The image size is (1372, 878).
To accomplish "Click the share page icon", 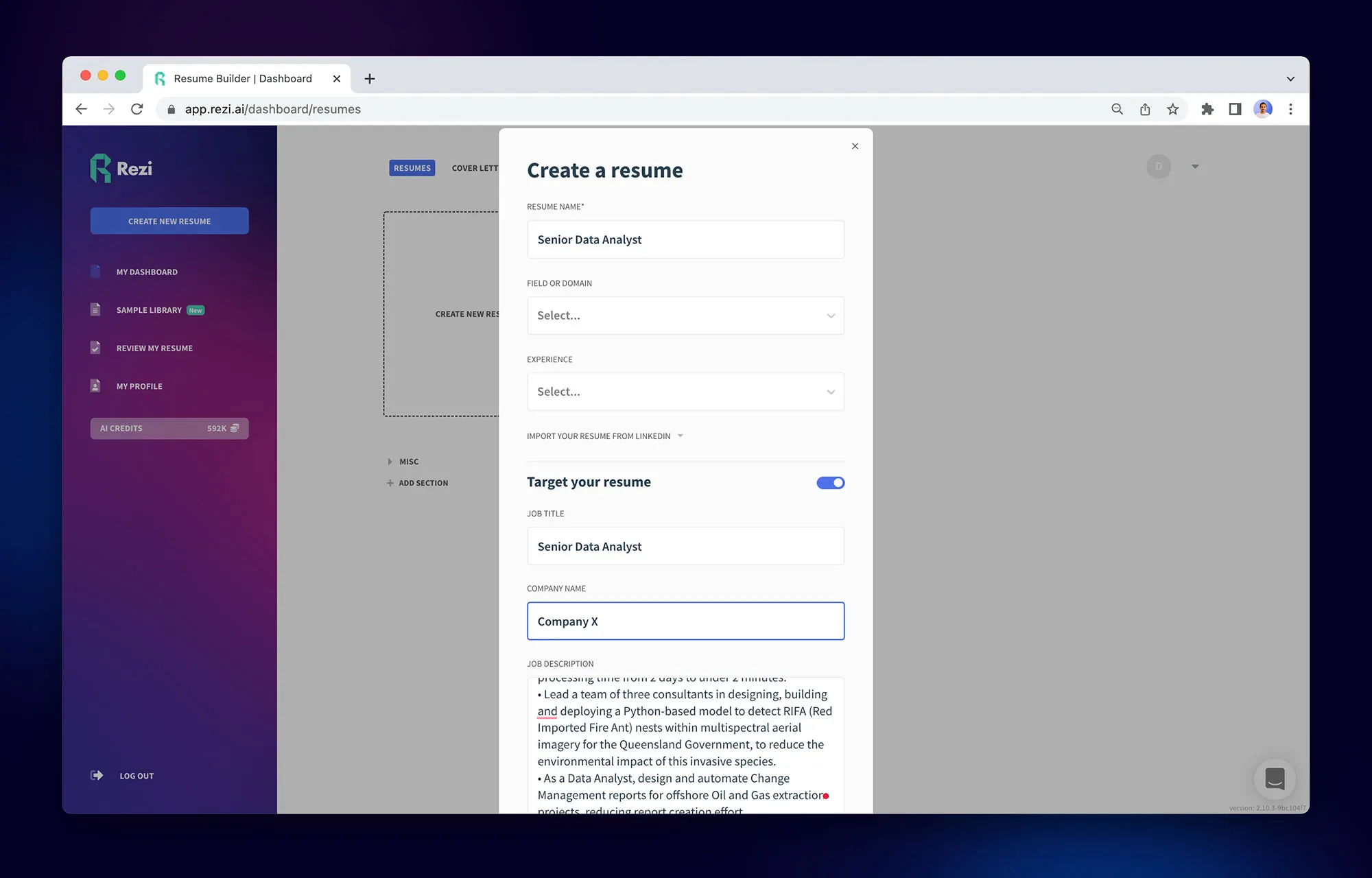I will pyautogui.click(x=1145, y=109).
